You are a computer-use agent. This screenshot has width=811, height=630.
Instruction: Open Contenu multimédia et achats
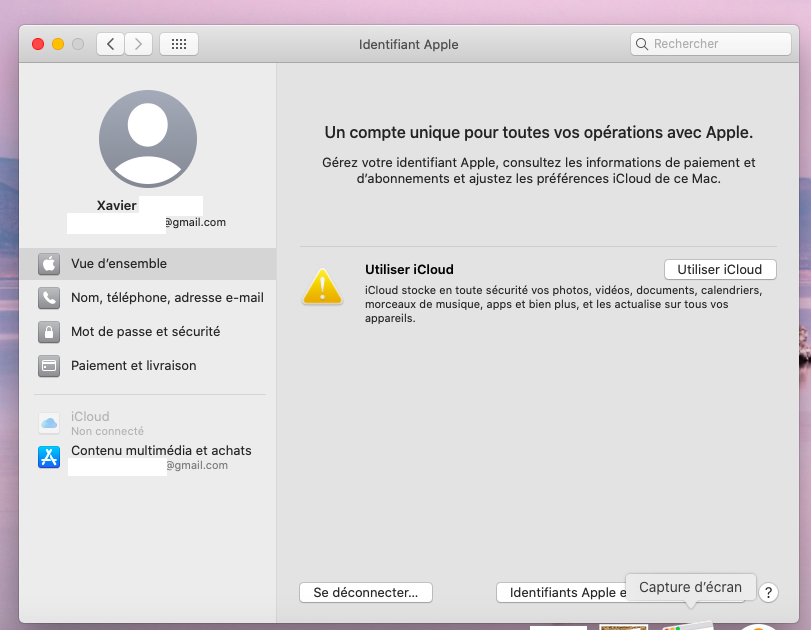(x=147, y=457)
